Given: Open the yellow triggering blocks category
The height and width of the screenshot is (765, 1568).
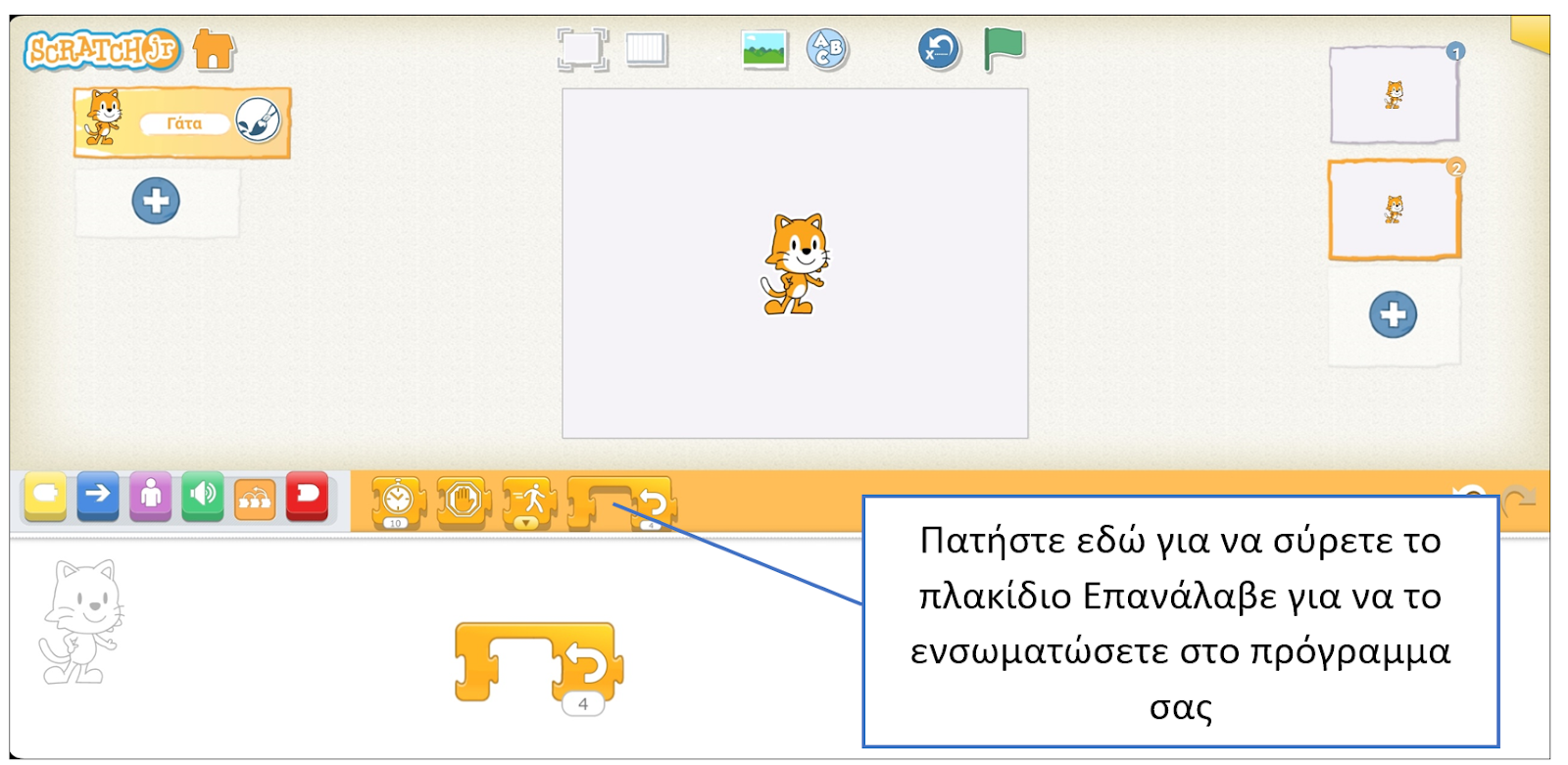Looking at the screenshot, I should point(45,497).
